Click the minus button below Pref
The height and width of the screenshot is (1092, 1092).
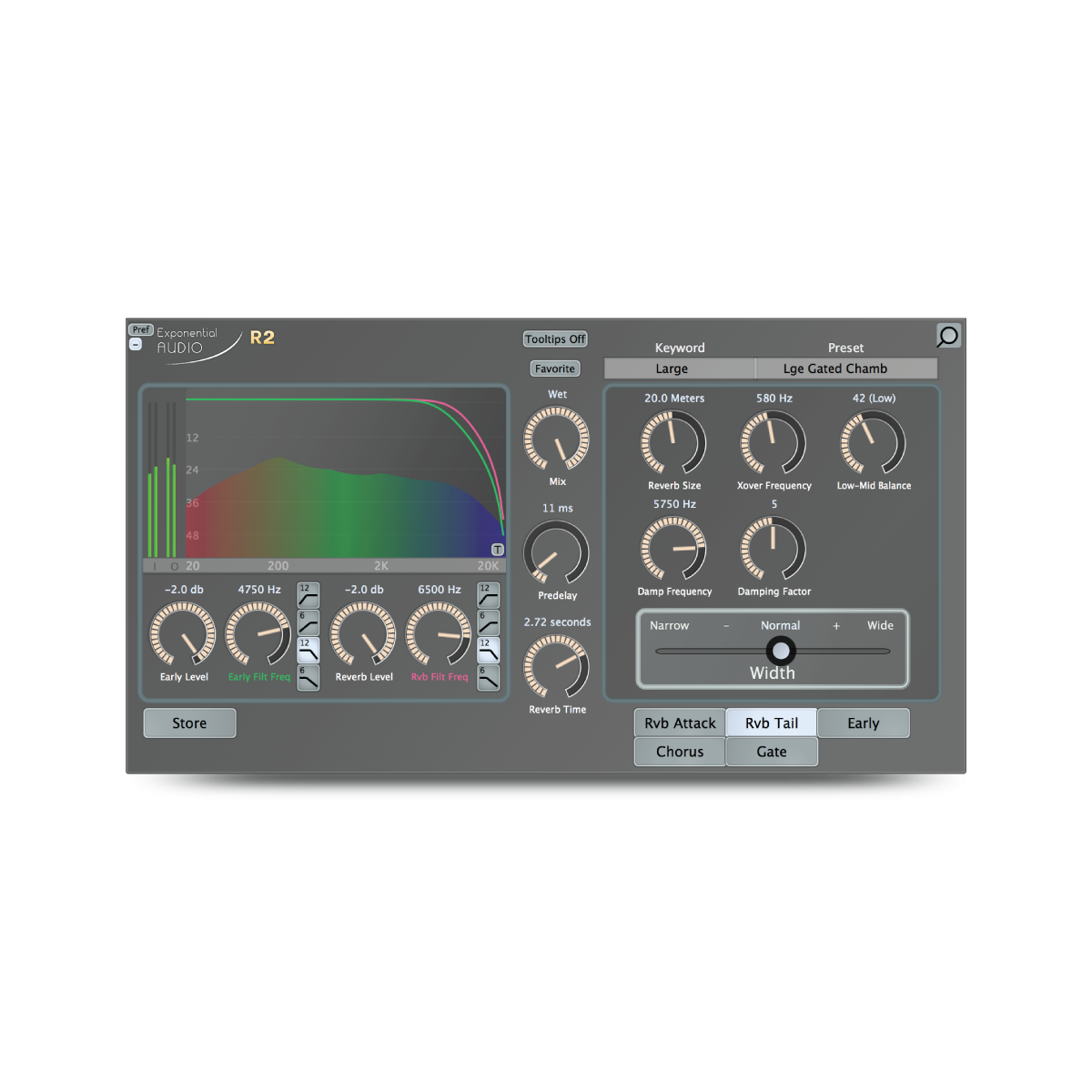(x=136, y=345)
